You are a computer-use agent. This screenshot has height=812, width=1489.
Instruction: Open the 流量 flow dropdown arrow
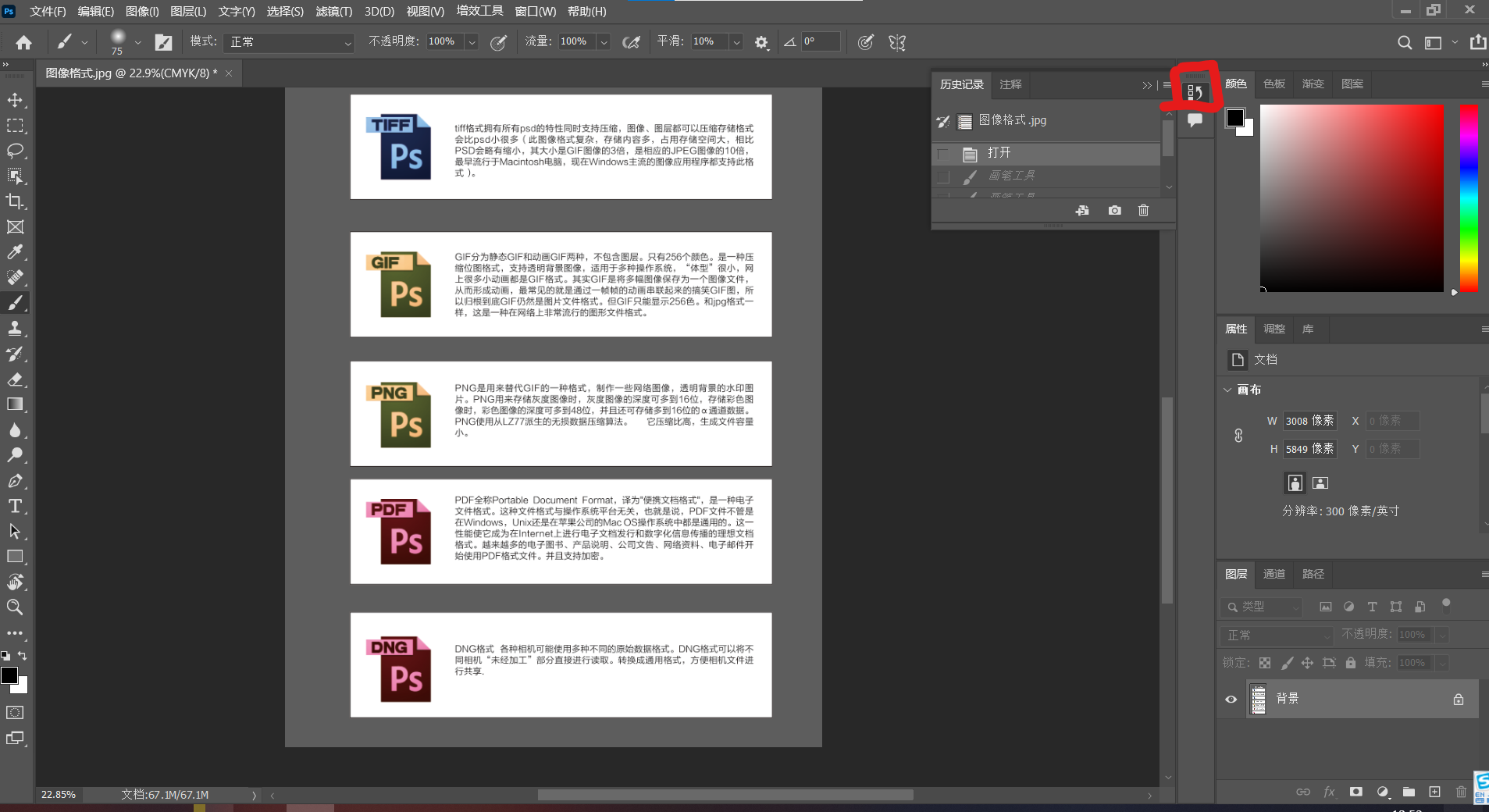click(x=604, y=42)
